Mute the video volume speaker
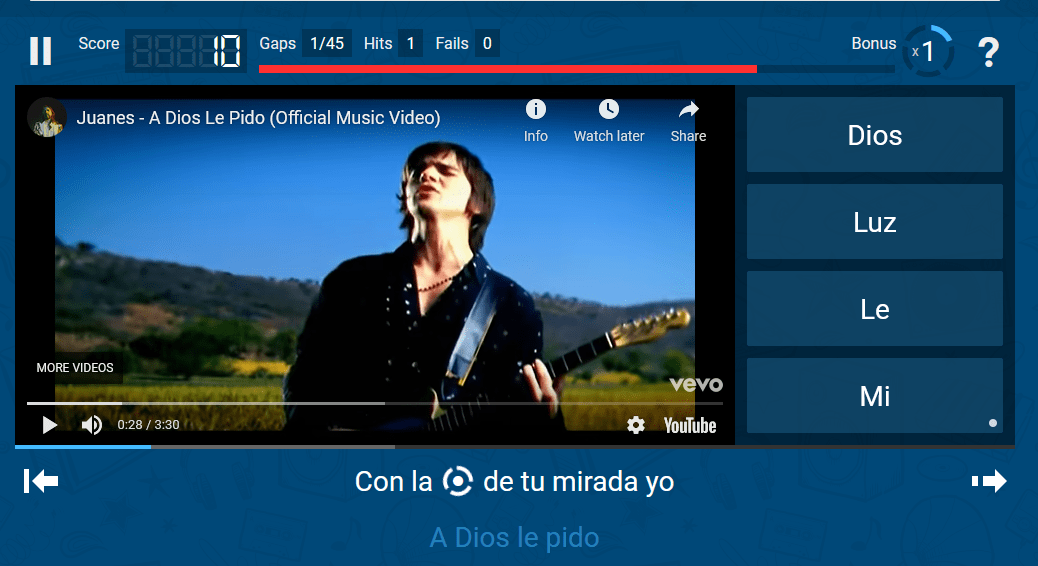This screenshot has height=566, width=1038. click(x=91, y=425)
